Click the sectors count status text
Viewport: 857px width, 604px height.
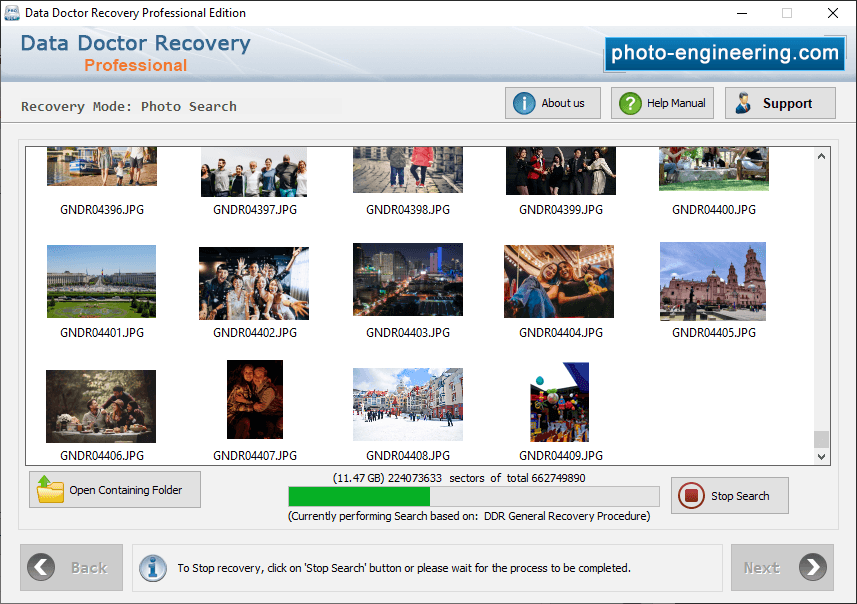459,478
